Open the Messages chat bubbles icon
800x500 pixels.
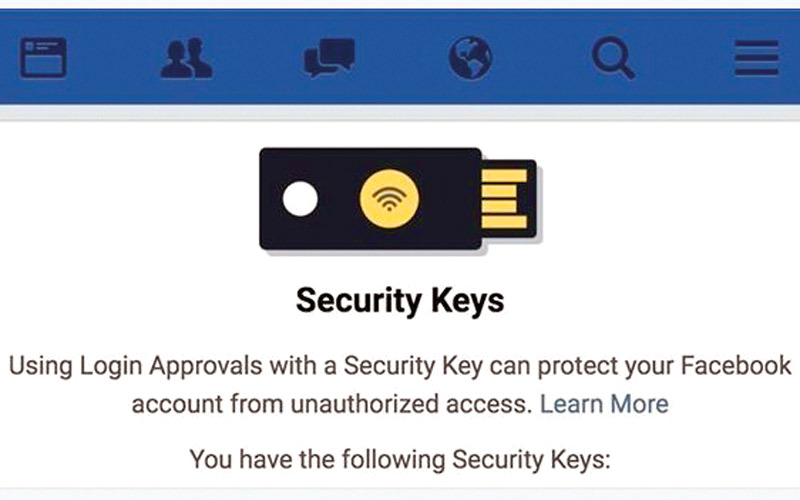[328, 58]
